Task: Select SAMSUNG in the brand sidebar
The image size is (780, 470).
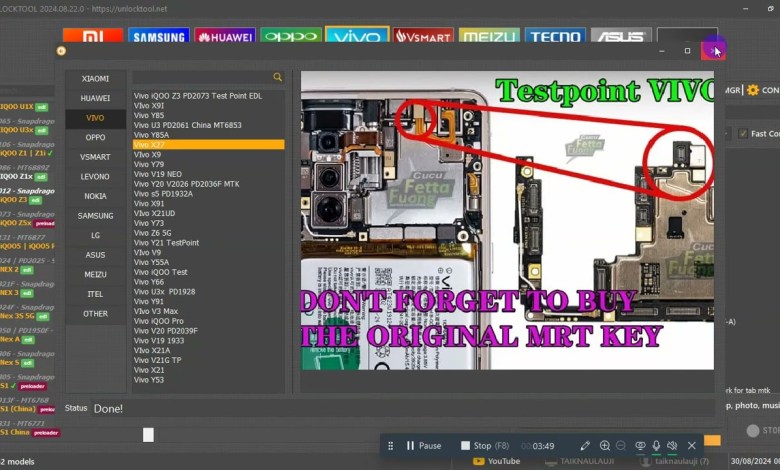Action: (96, 216)
